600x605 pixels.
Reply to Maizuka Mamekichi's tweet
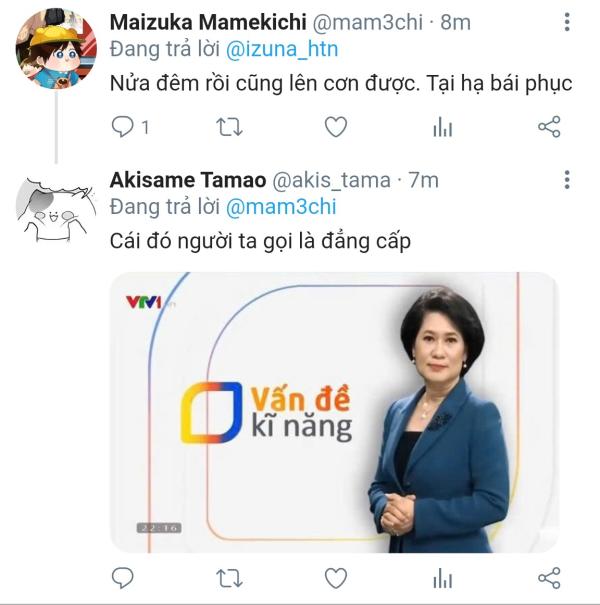pyautogui.click(x=122, y=127)
